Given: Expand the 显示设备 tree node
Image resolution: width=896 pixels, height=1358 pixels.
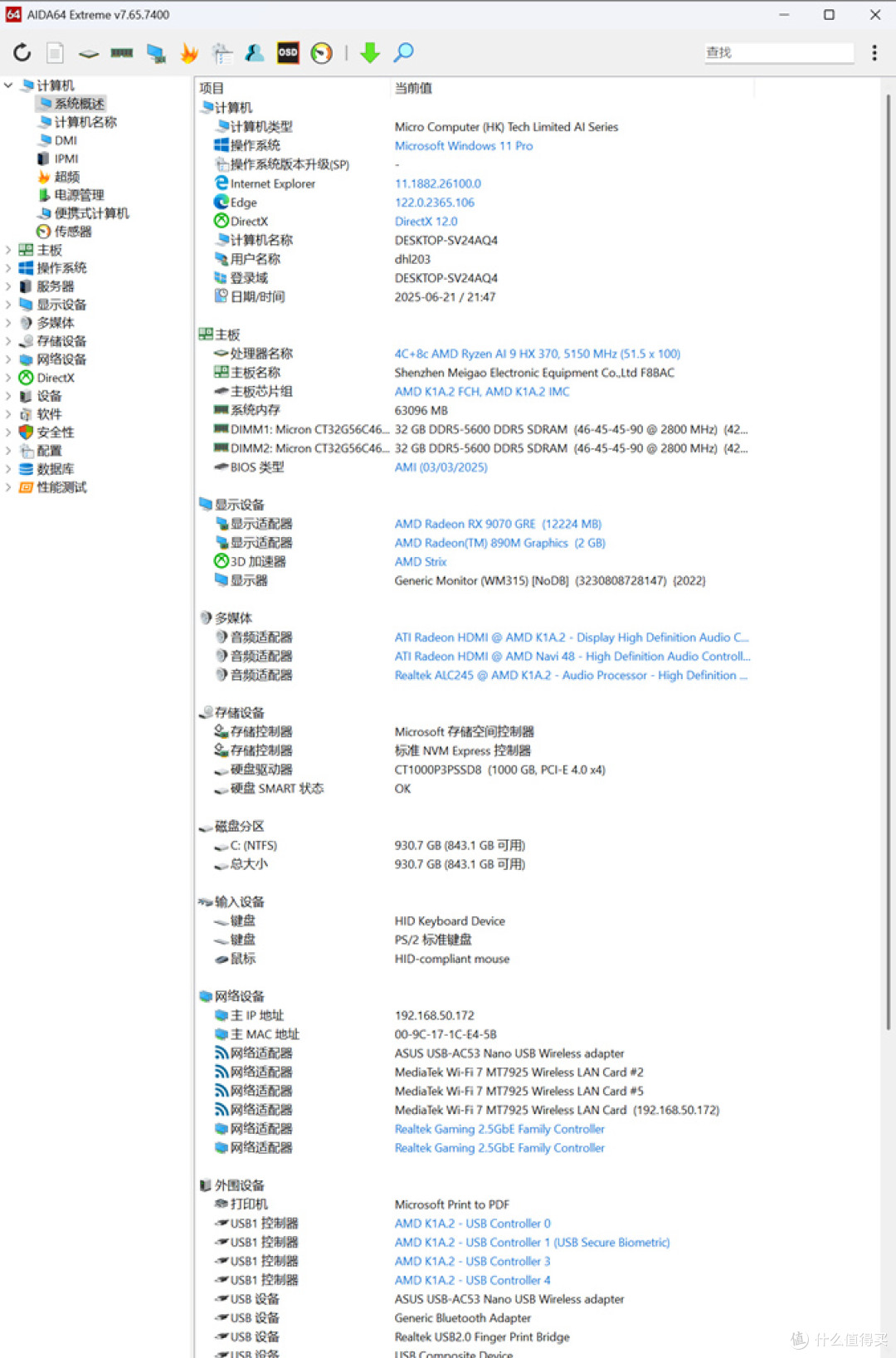Looking at the screenshot, I should click(8, 304).
